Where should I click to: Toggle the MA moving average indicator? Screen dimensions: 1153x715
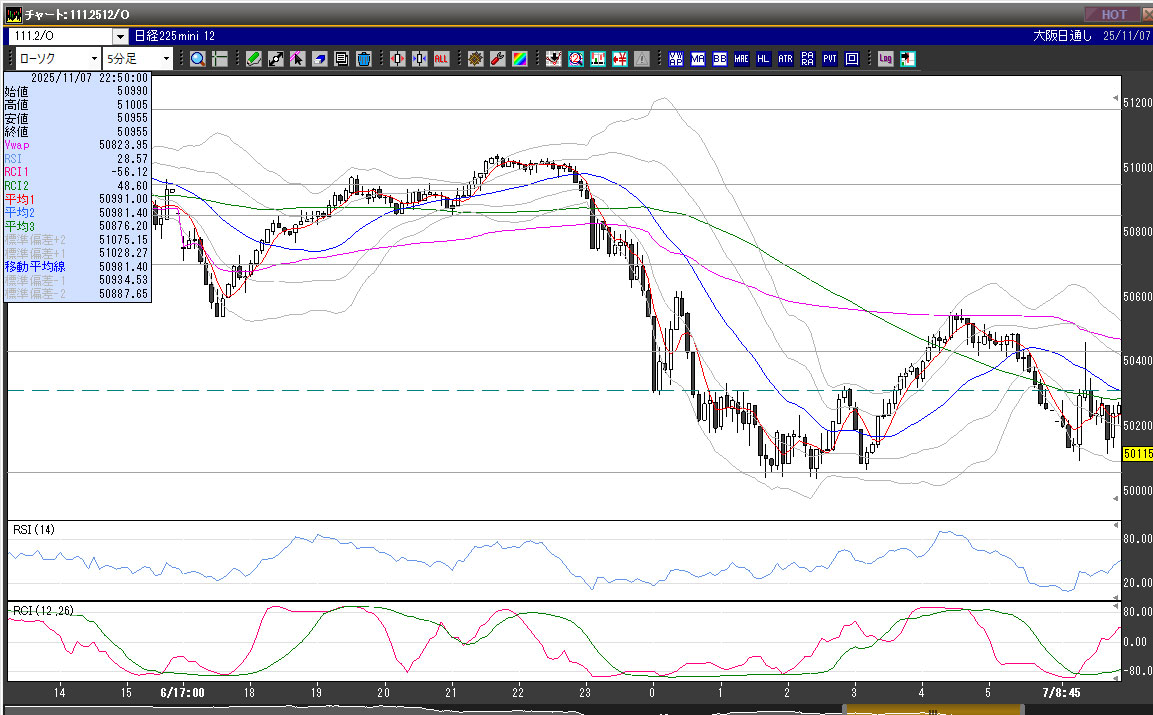click(697, 59)
